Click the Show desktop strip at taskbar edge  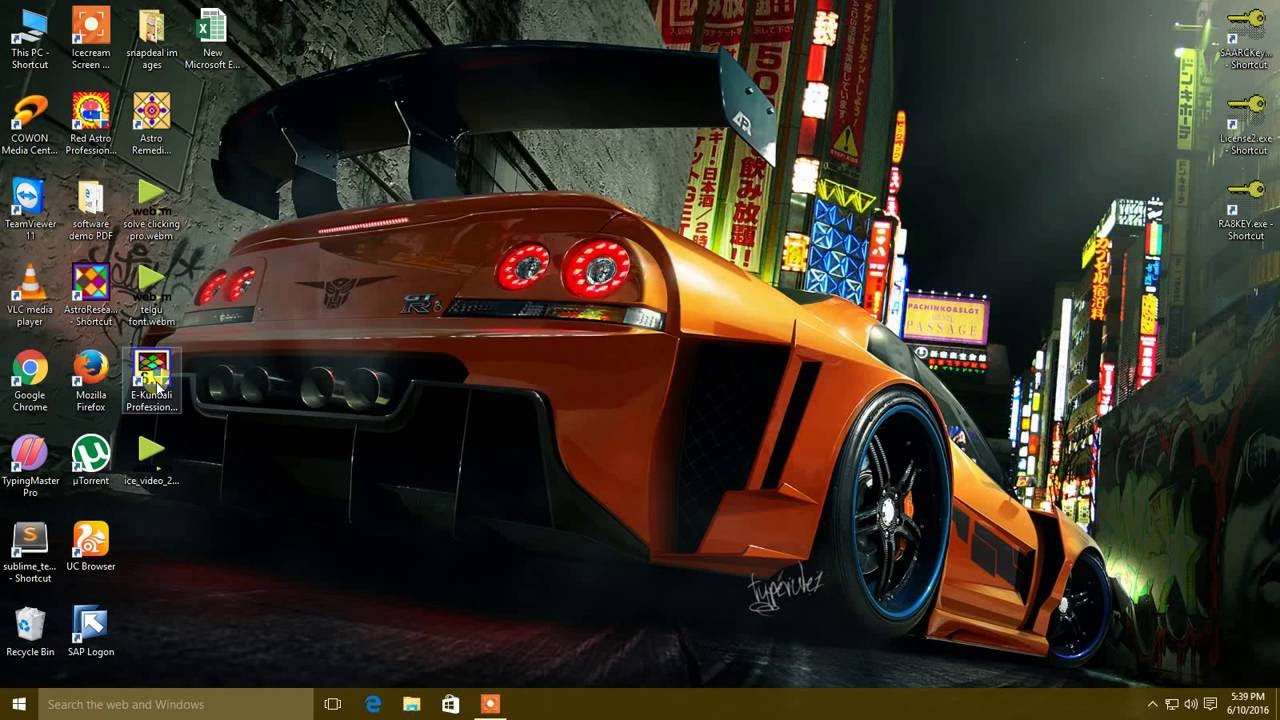[x=1277, y=704]
